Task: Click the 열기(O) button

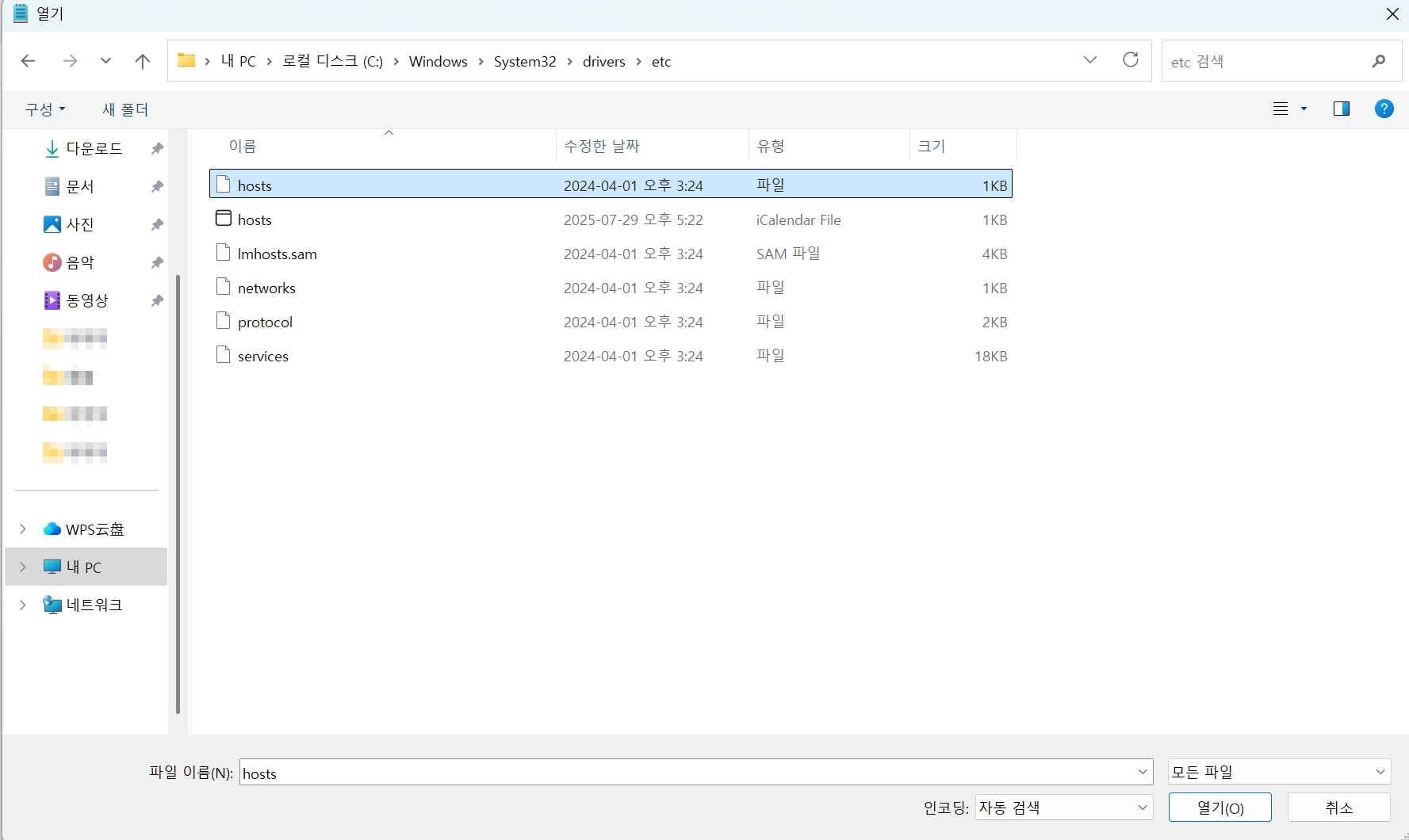Action: pyautogui.click(x=1220, y=808)
